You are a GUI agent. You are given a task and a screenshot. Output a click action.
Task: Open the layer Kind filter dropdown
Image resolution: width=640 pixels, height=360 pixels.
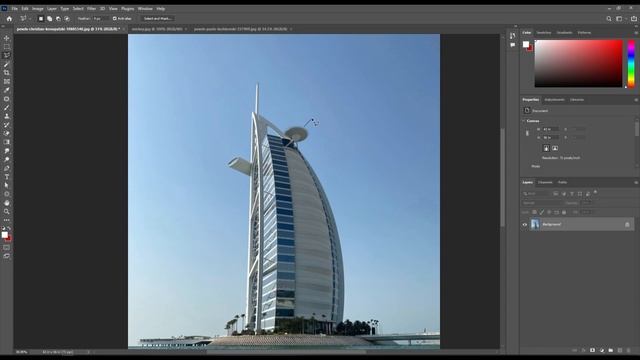coord(538,193)
